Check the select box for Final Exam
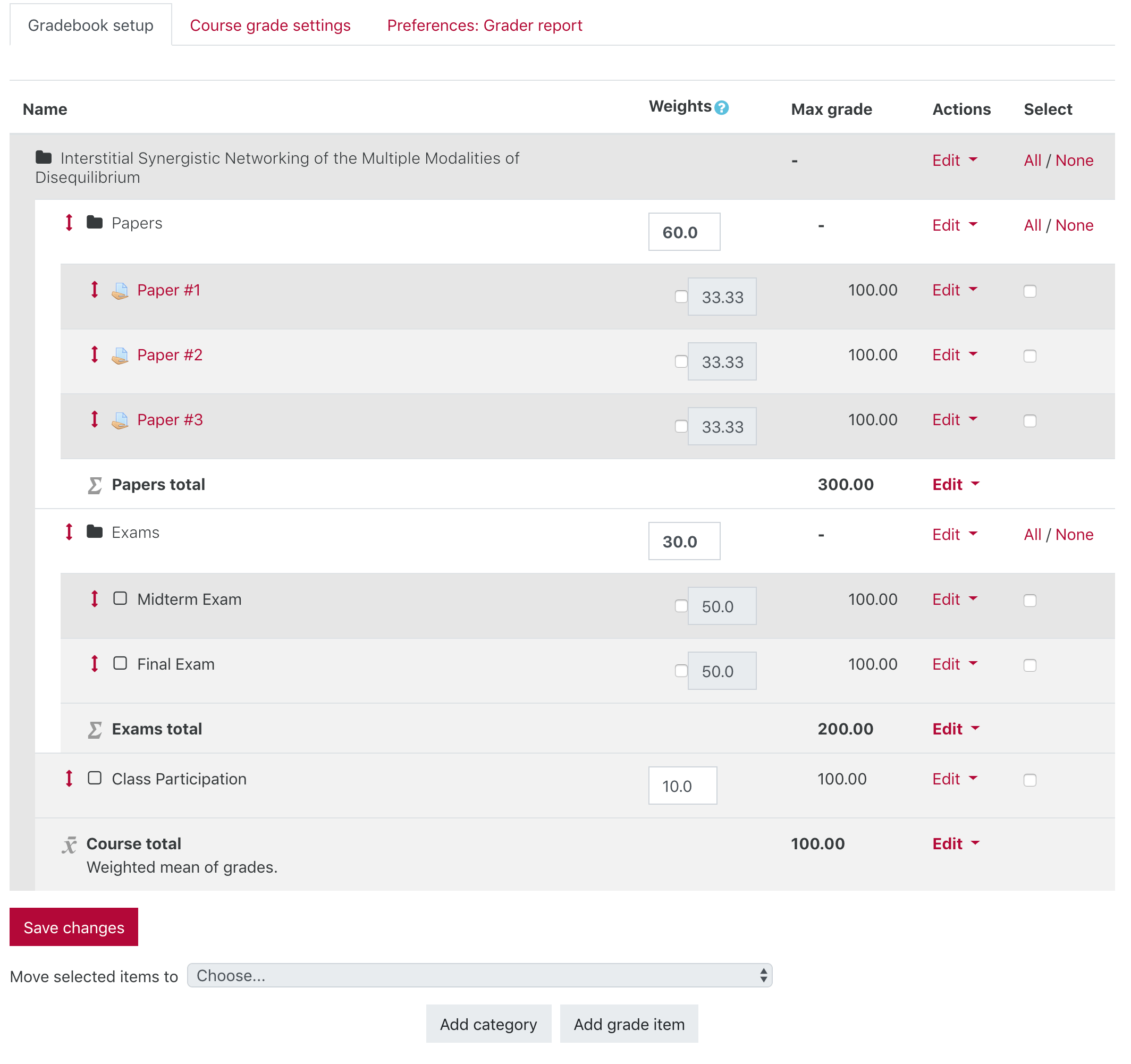 point(1029,664)
